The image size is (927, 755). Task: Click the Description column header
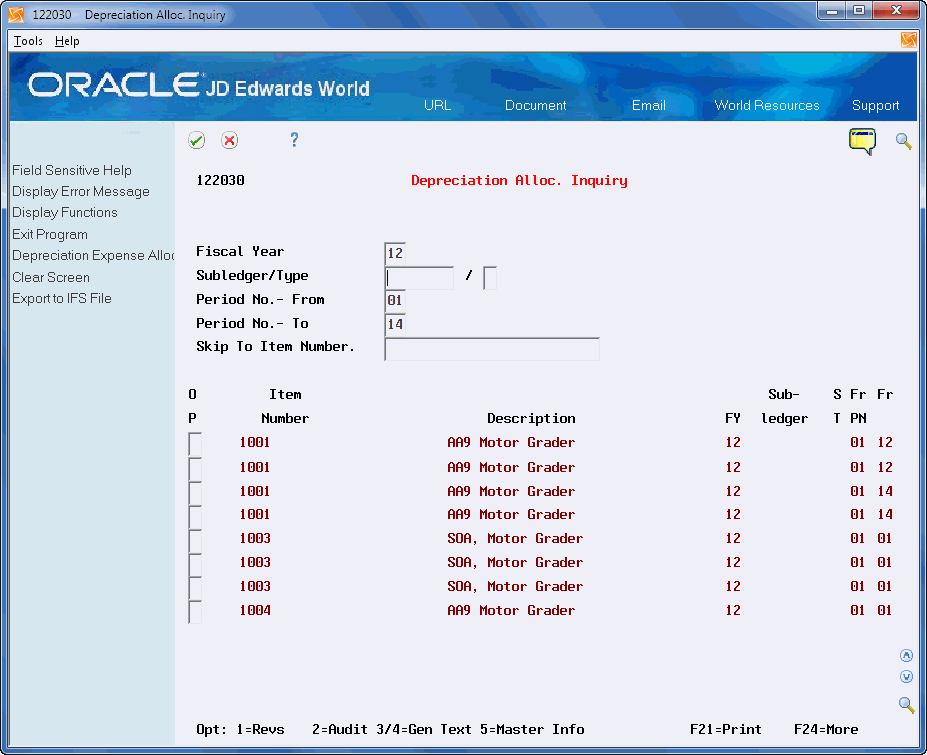tap(531, 419)
